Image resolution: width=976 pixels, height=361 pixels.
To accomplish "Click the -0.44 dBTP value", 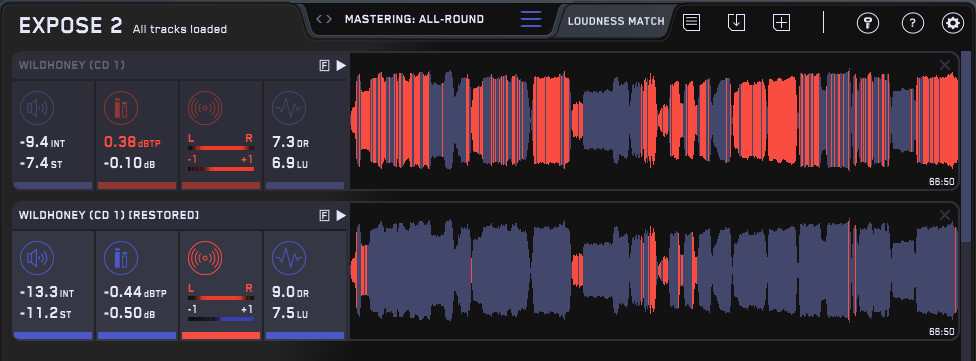I will [134, 293].
